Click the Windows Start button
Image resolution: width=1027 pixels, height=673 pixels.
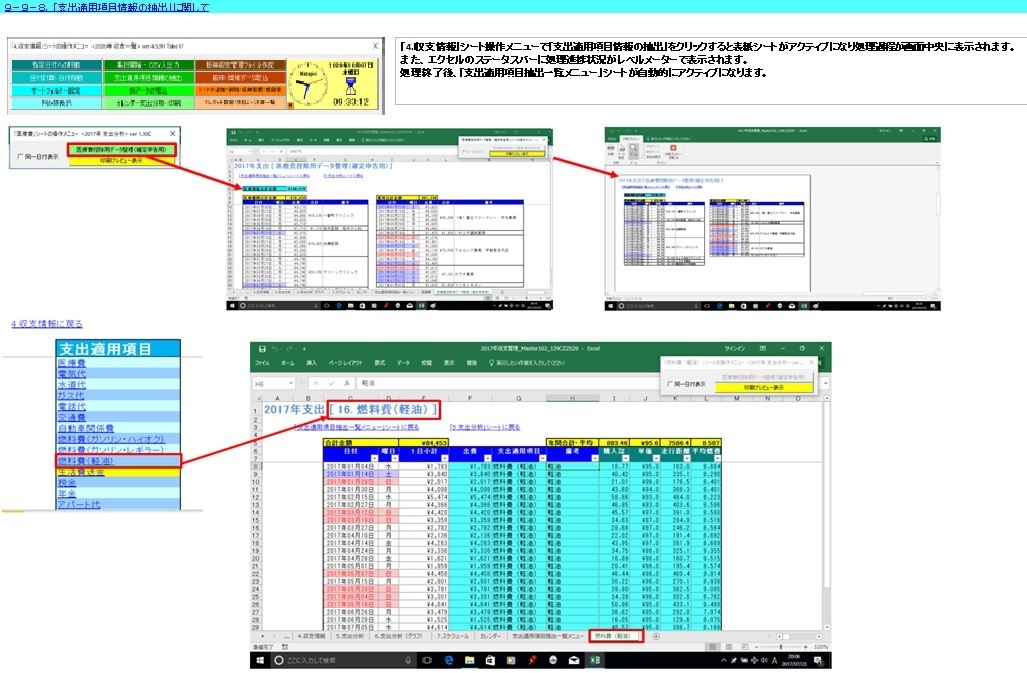click(x=260, y=660)
